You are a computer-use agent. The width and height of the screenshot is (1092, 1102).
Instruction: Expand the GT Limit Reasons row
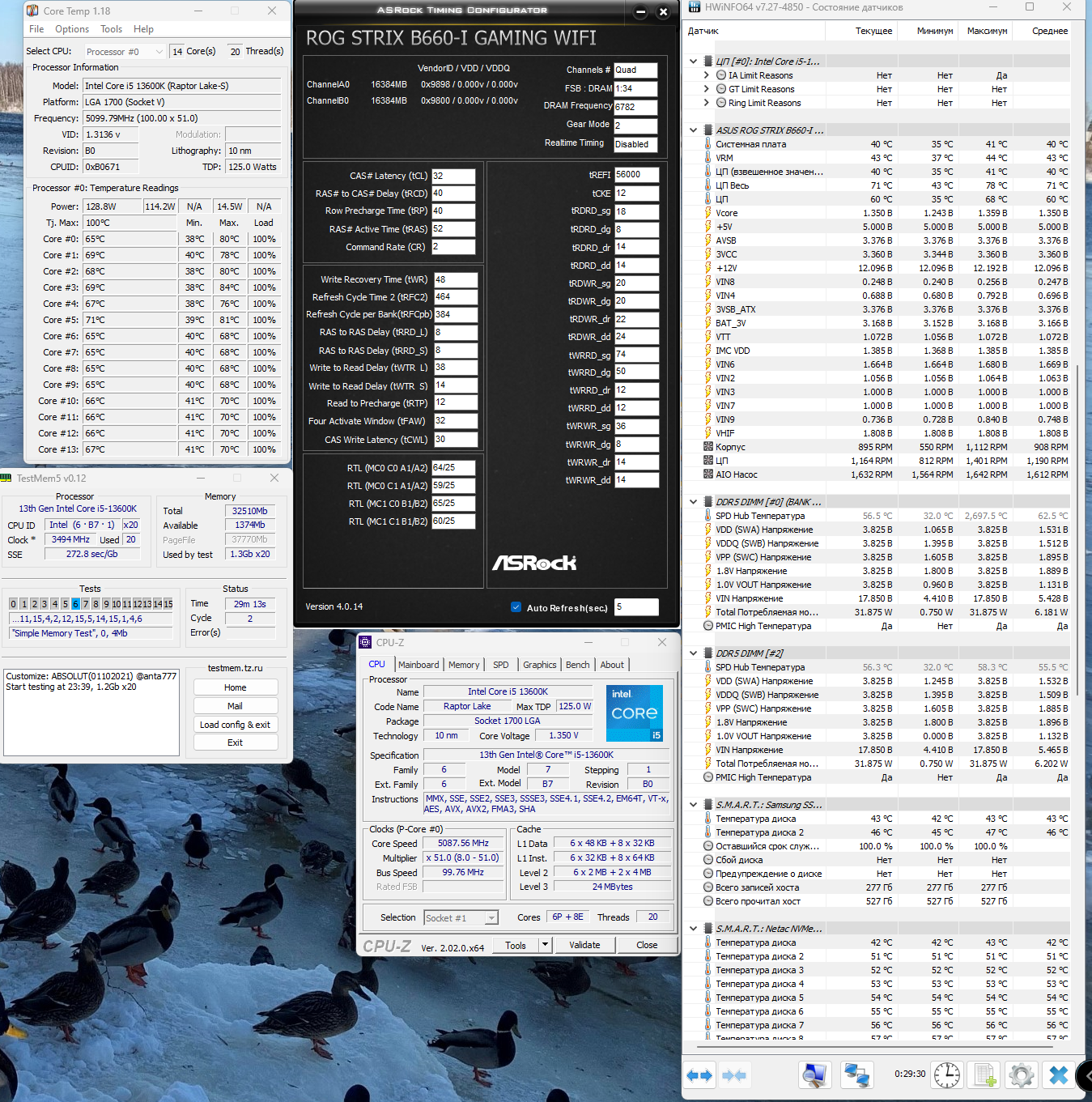[x=707, y=89]
